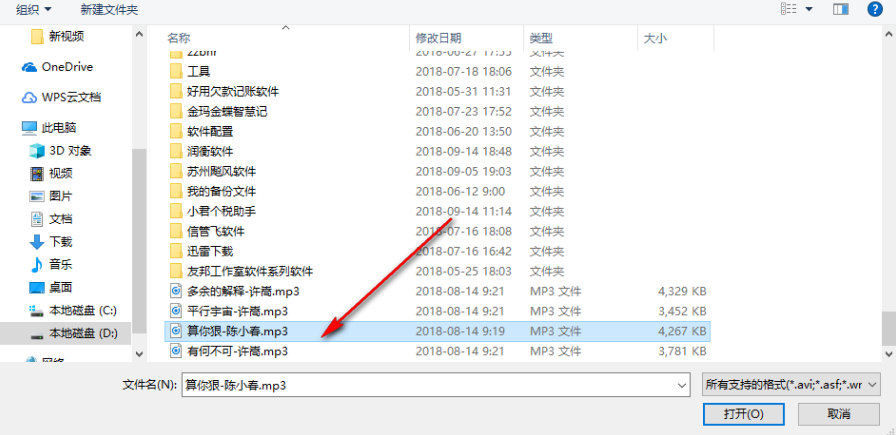
Task: Select 润衡软件 folder icon
Action: pyautogui.click(x=176, y=151)
